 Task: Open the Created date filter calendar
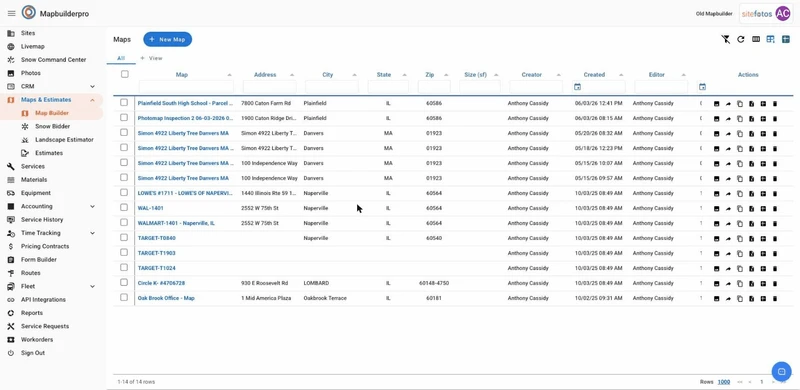tap(577, 87)
